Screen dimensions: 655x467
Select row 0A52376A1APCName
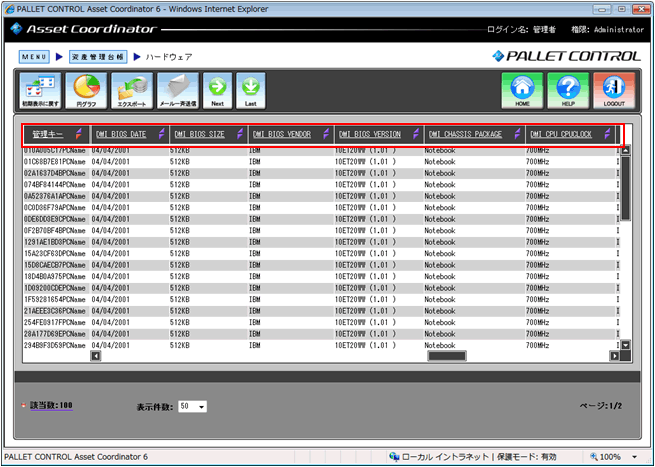pyautogui.click(x=321, y=196)
